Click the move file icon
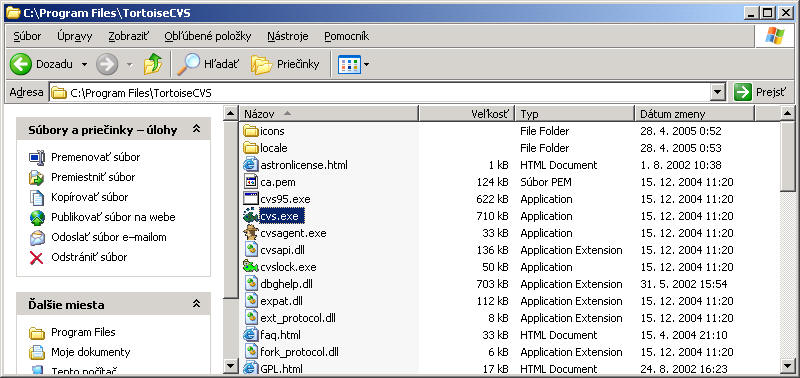Viewport: 800px width, 378px height. click(x=37, y=178)
